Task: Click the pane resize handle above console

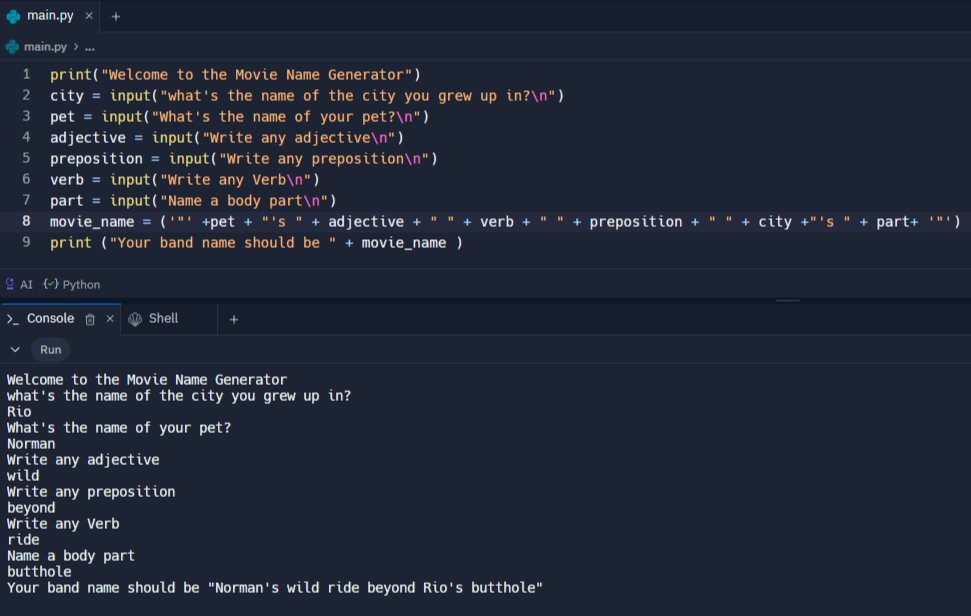Action: (x=788, y=300)
